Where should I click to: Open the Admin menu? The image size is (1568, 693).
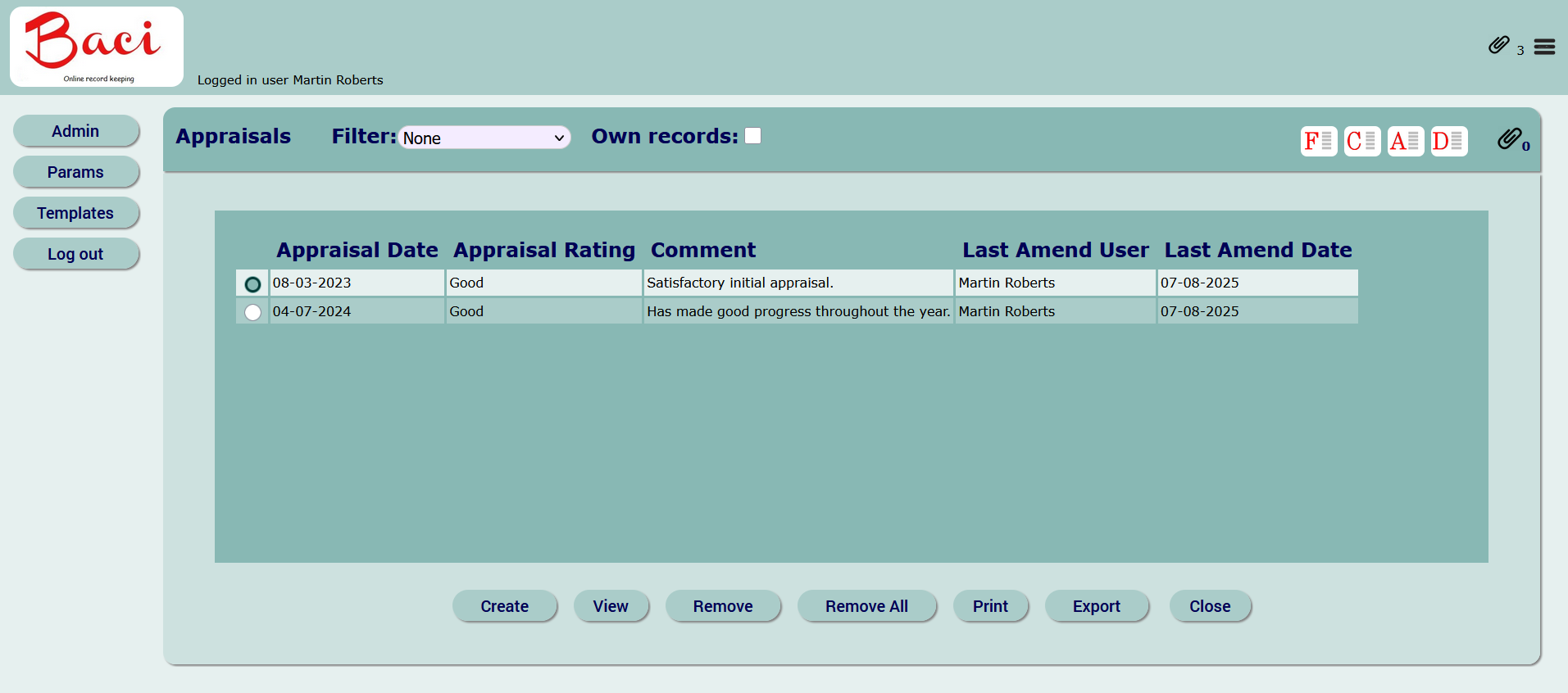click(75, 131)
